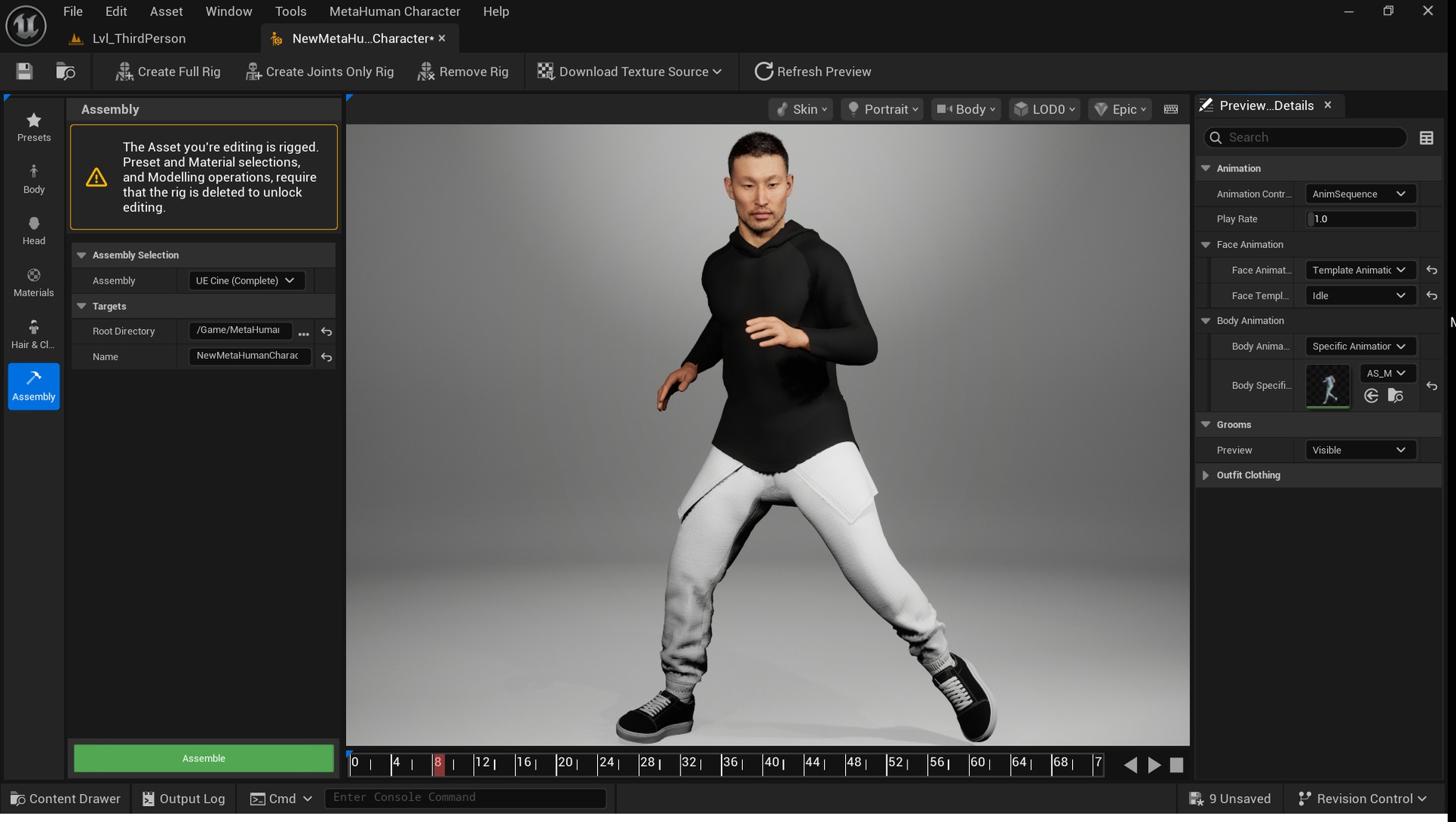Open the Skin view mode dropdown
Image resolution: width=1456 pixels, height=822 pixels.
point(801,109)
